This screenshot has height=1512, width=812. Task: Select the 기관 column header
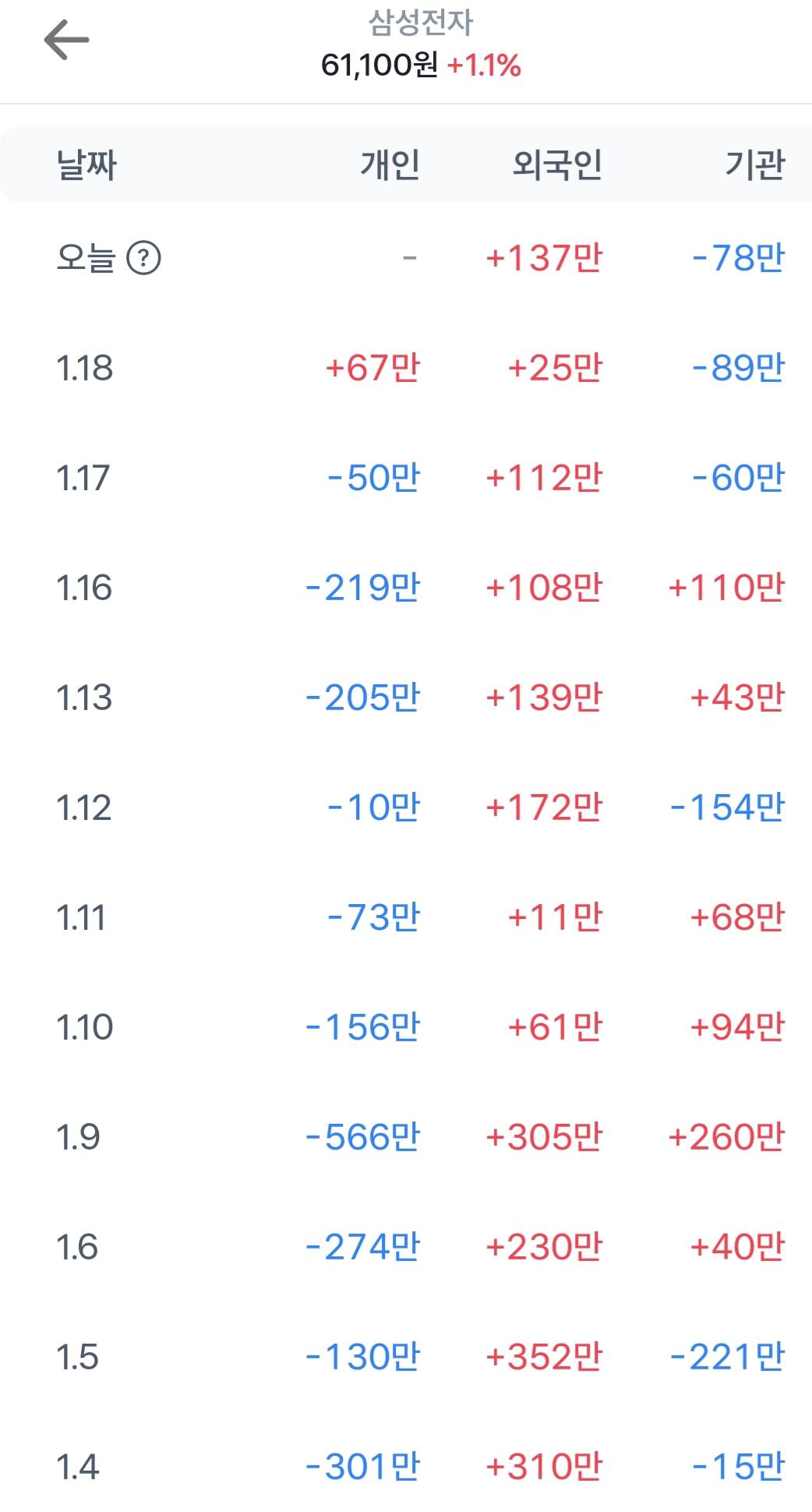[x=754, y=165]
